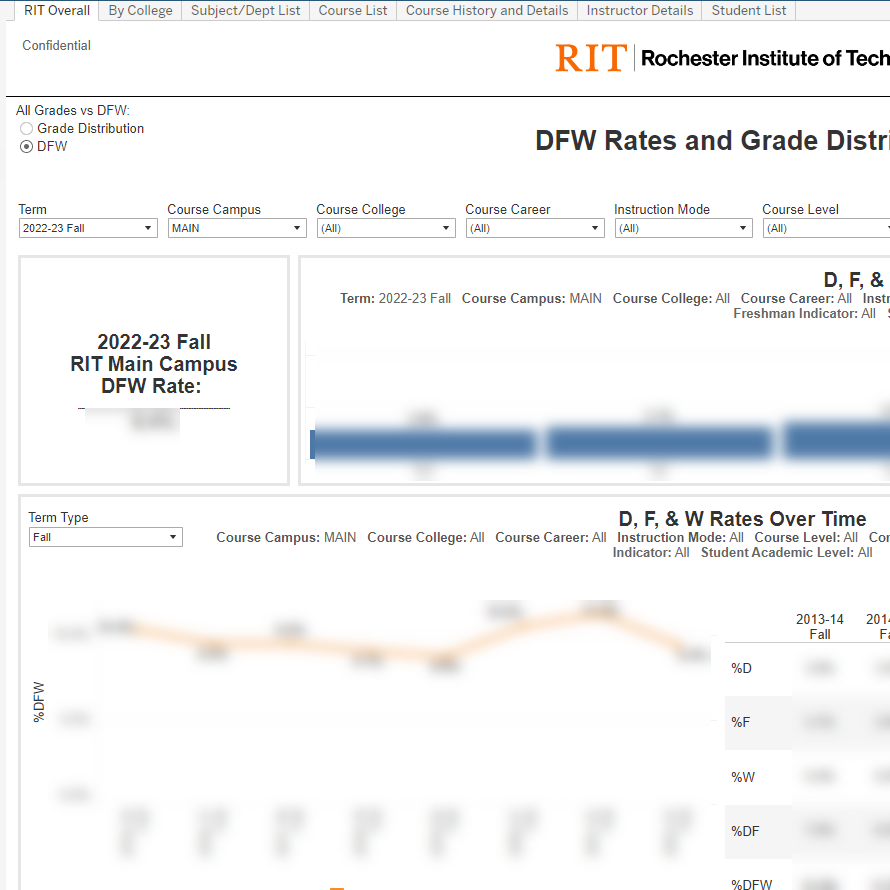
Task: Select the Grade Distribution radio button
Action: [x=26, y=129]
